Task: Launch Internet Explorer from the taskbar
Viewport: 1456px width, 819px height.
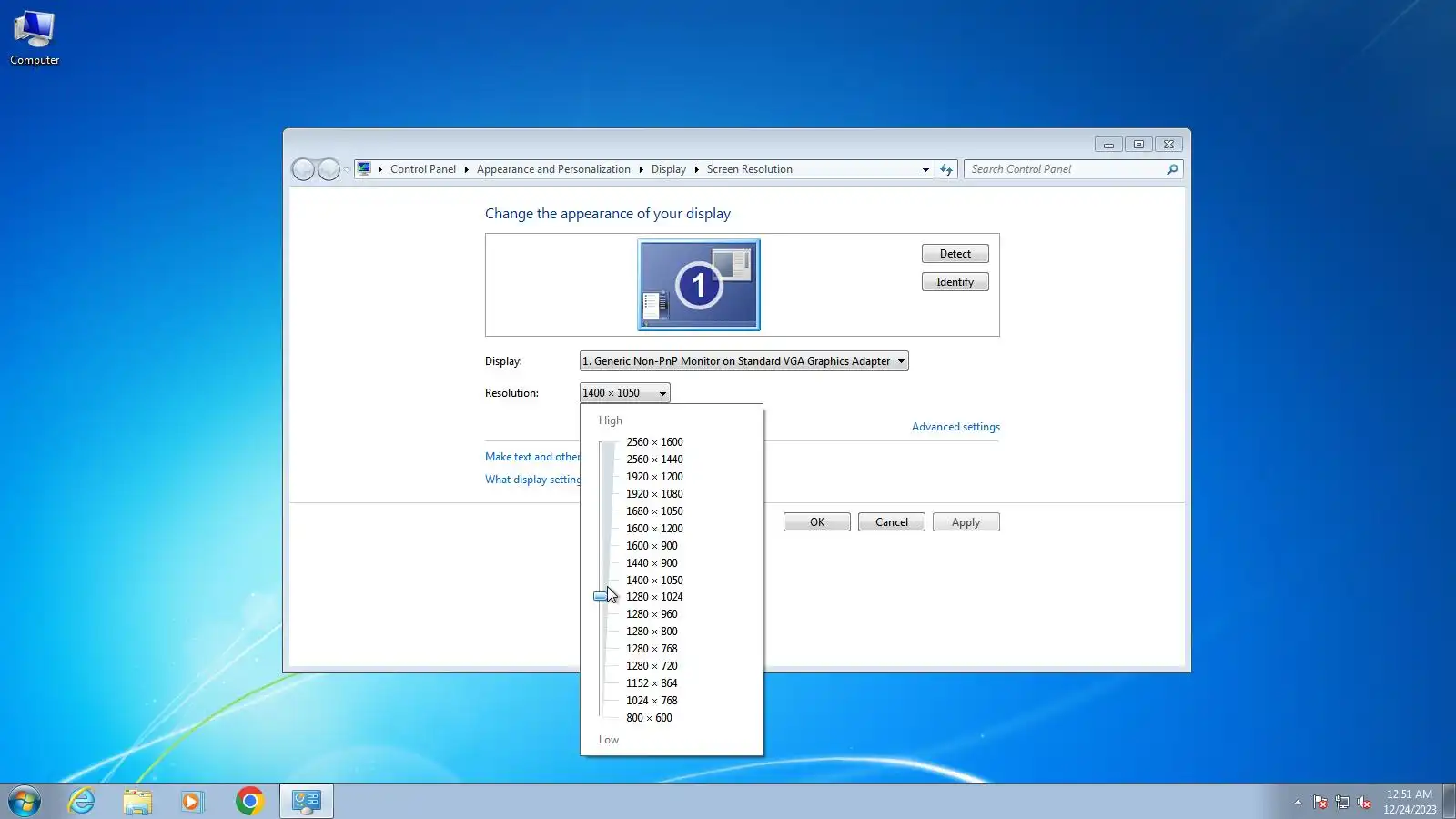Action: coord(82,801)
